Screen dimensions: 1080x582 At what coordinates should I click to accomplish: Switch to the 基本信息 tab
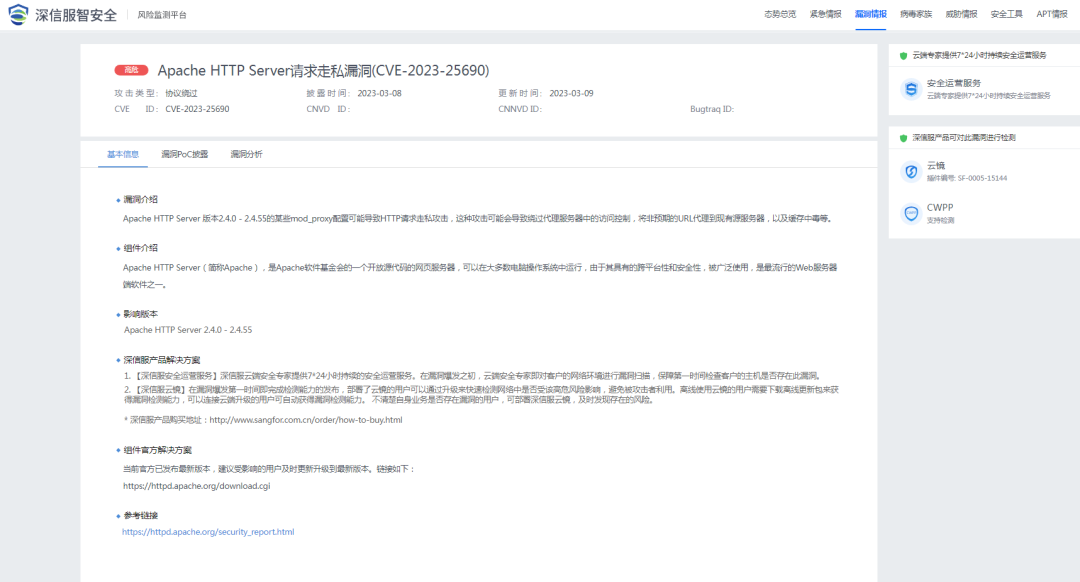pyautogui.click(x=123, y=154)
